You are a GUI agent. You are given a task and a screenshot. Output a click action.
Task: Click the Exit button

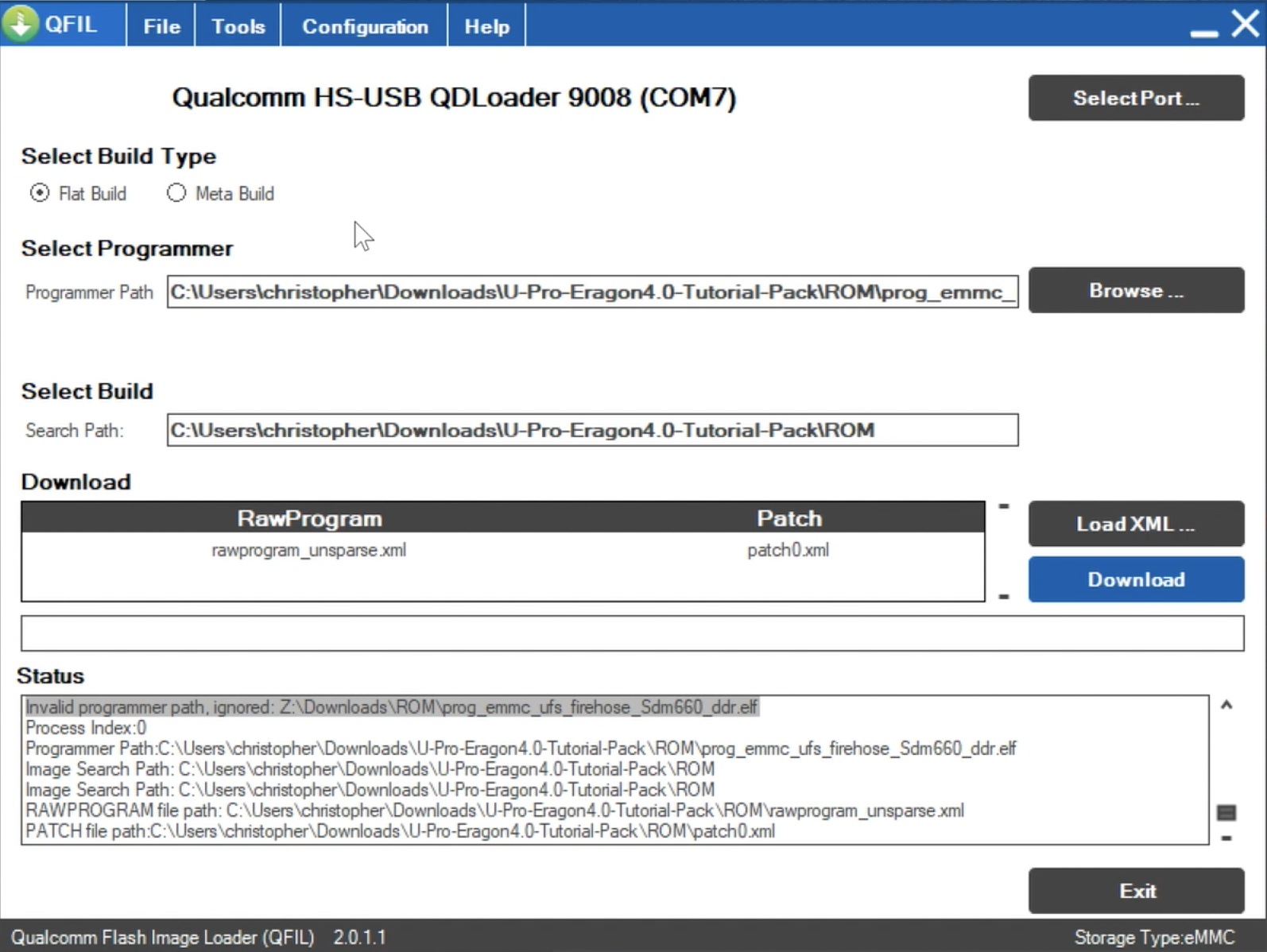point(1136,891)
